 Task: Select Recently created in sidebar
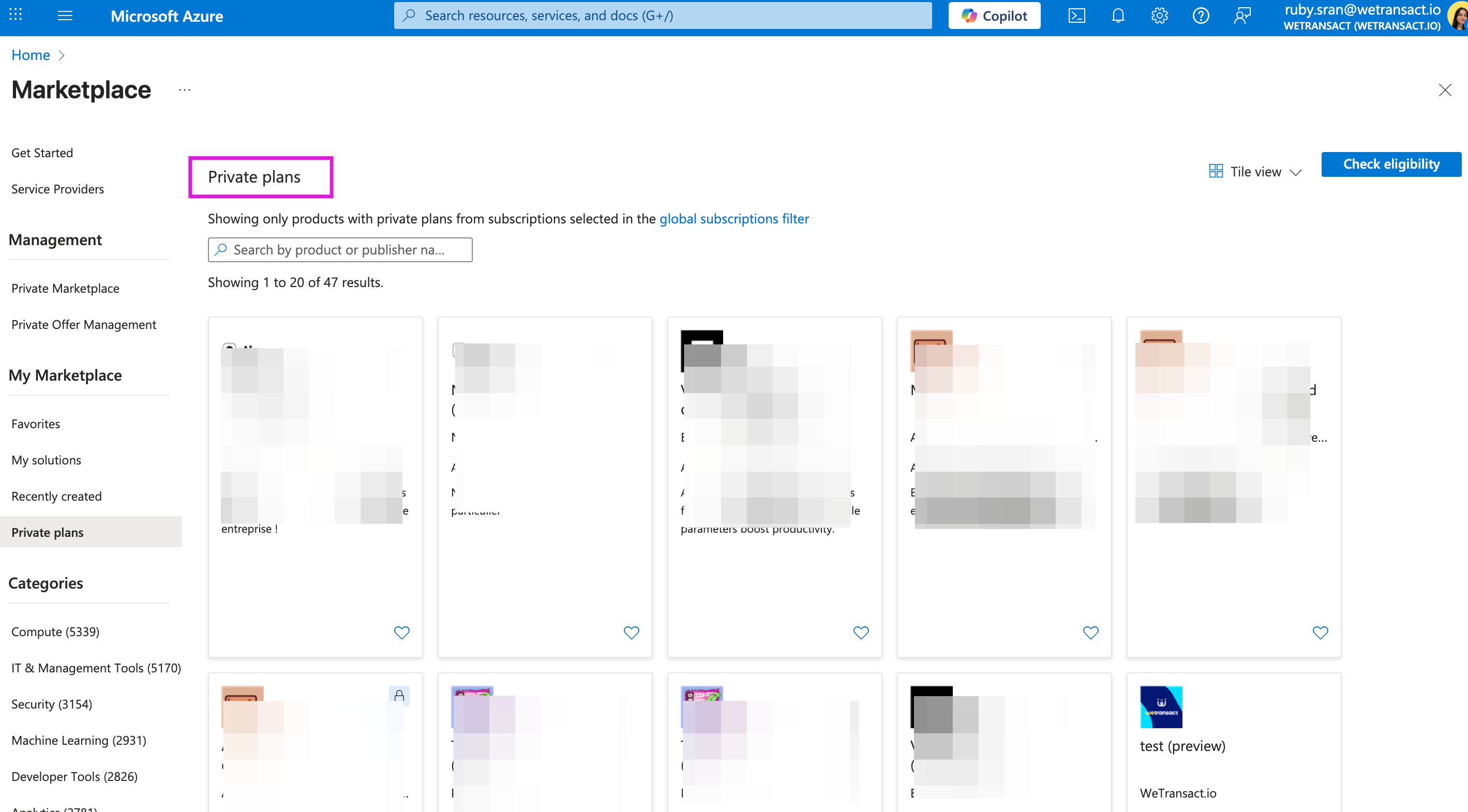(x=56, y=496)
